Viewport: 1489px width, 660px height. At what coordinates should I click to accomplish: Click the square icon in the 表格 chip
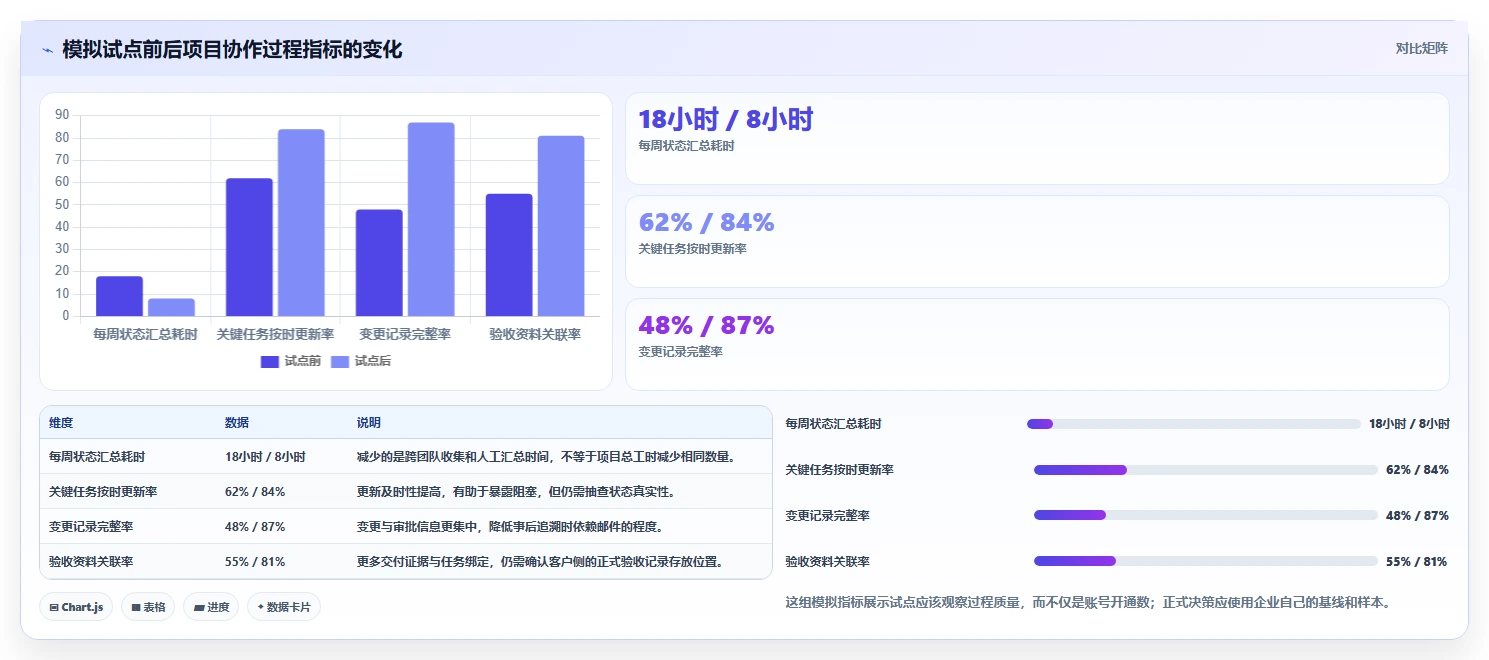(x=136, y=607)
